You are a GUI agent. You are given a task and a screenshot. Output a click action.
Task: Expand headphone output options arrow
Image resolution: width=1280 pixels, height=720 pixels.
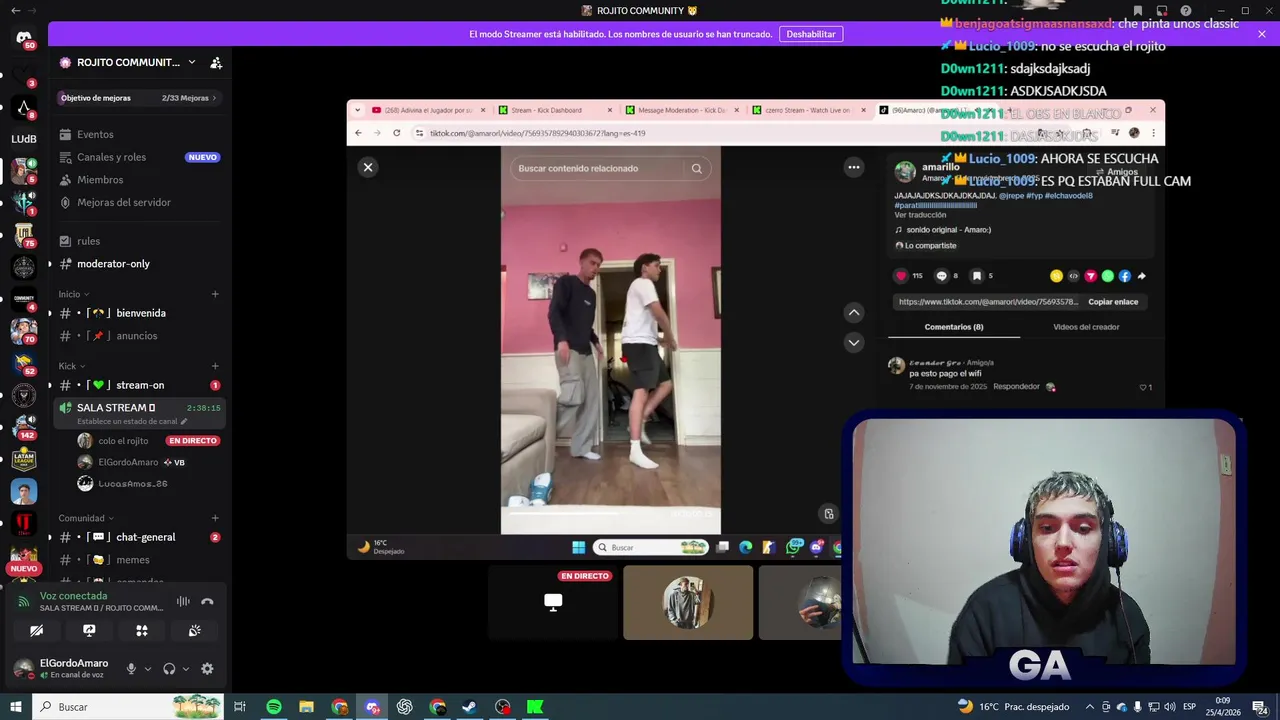click(x=186, y=669)
